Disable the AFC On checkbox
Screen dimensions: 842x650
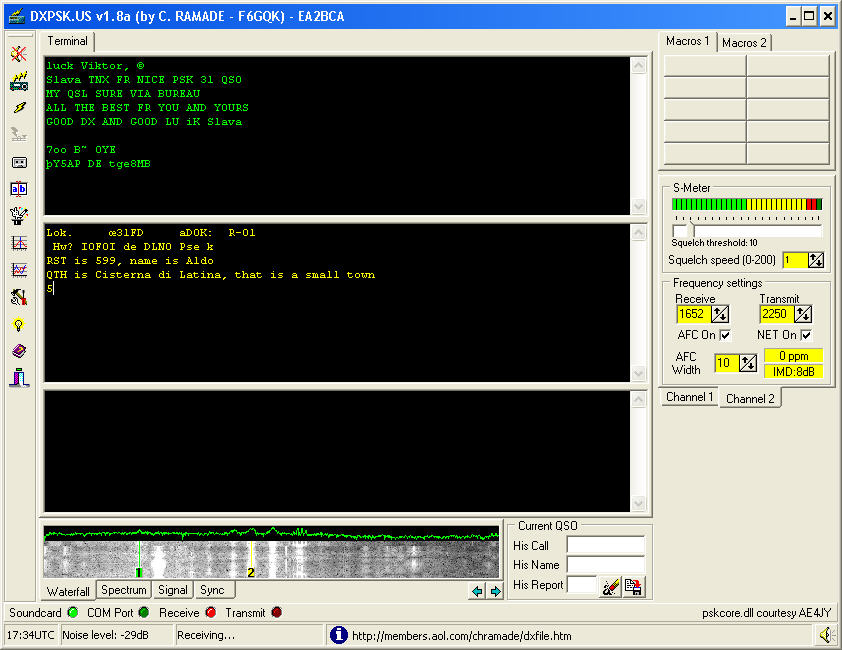pyautogui.click(x=725, y=335)
